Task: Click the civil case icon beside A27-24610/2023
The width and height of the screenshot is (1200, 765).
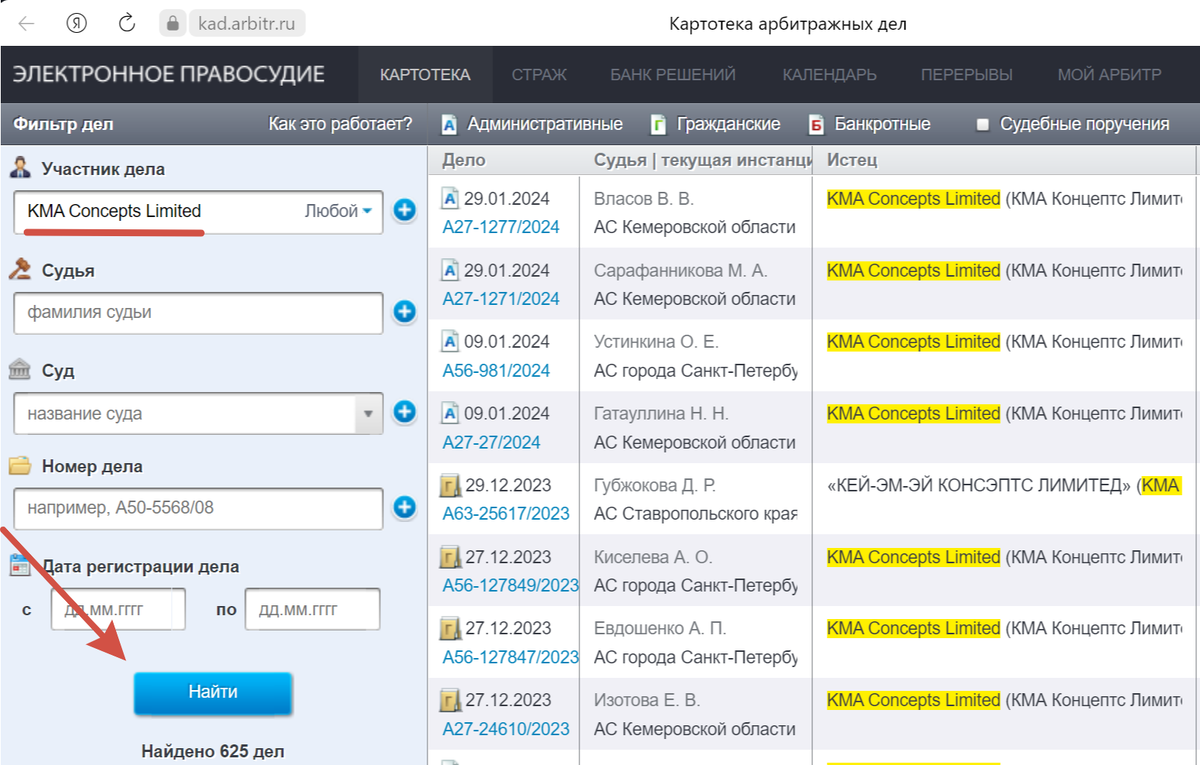Action: click(450, 700)
